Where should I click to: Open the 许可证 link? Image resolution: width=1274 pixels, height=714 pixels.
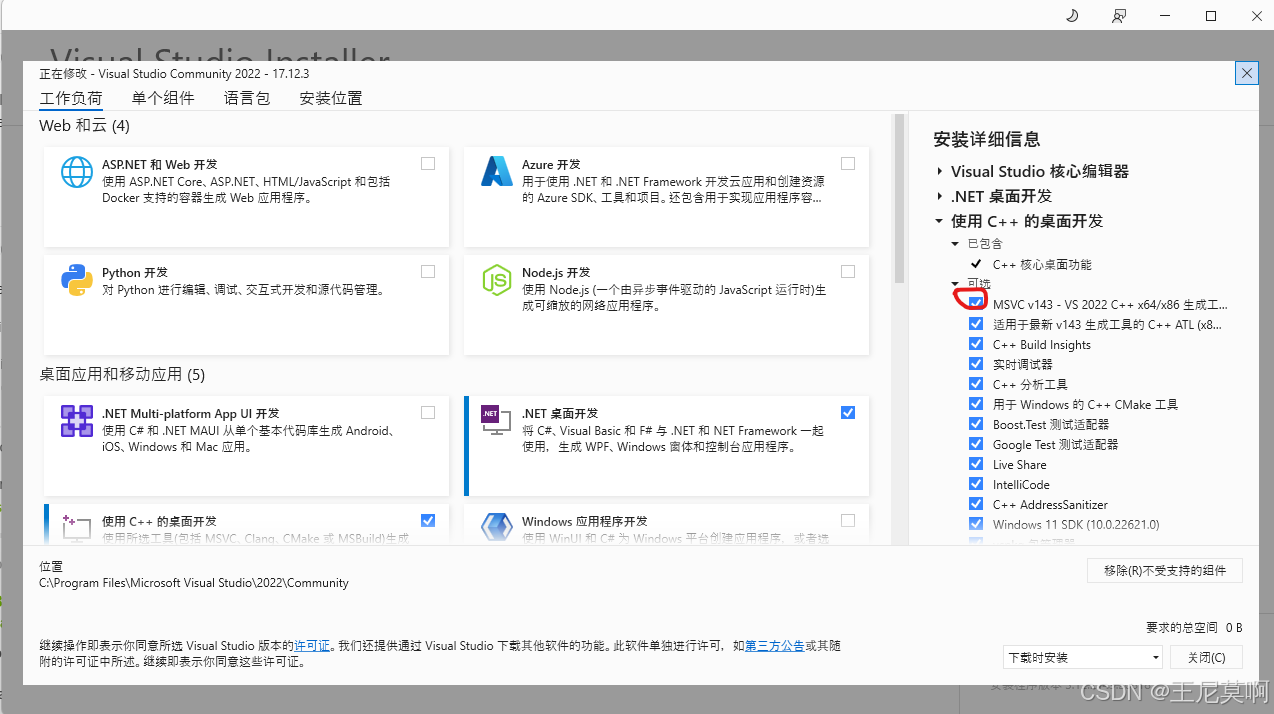coord(312,646)
